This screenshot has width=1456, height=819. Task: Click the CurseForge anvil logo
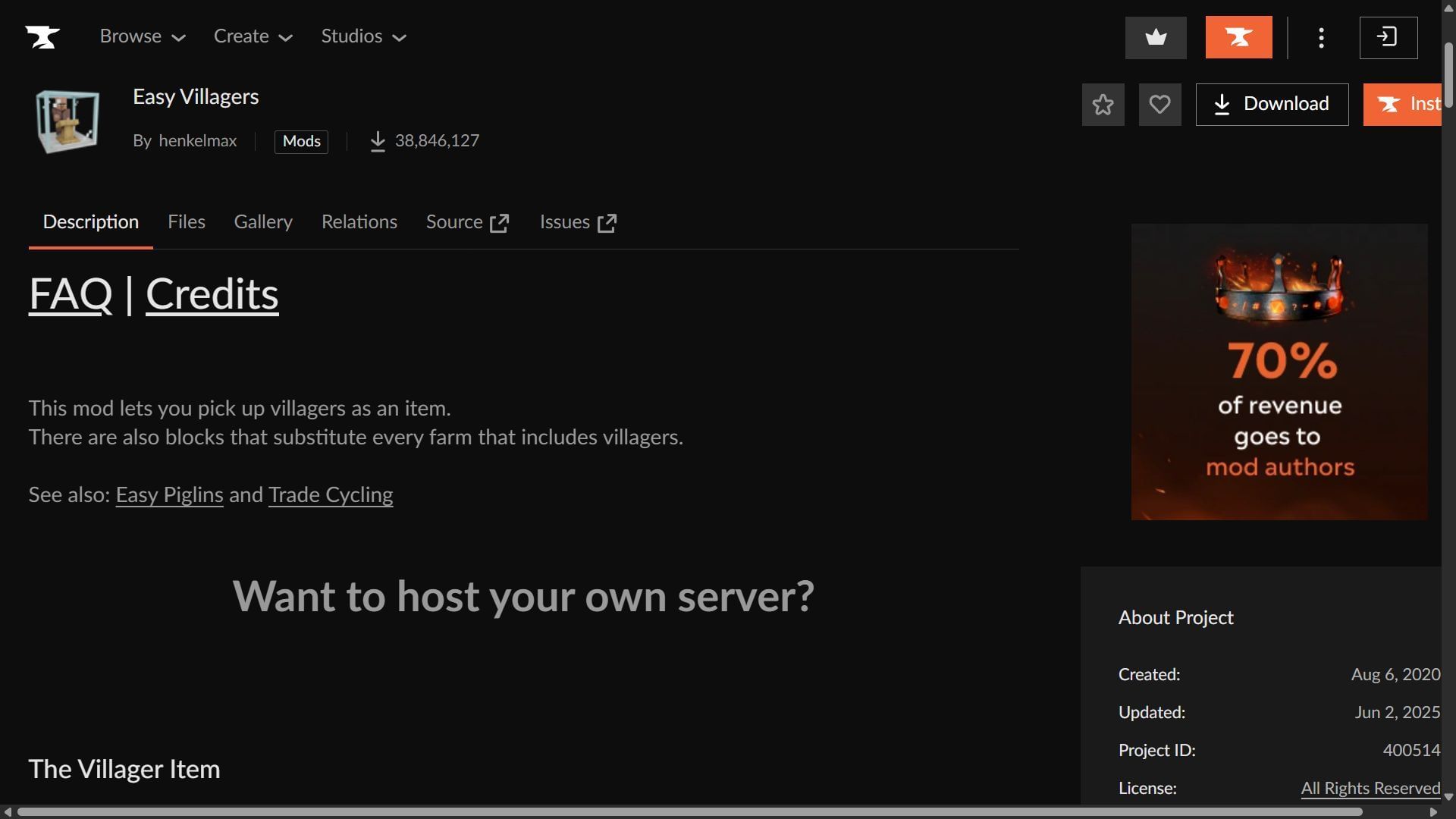pyautogui.click(x=42, y=36)
